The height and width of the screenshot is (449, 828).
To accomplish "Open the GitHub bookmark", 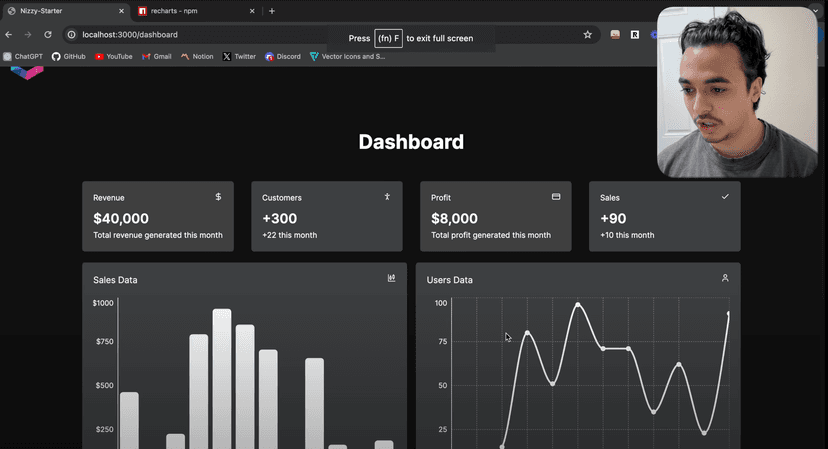I will tap(69, 57).
